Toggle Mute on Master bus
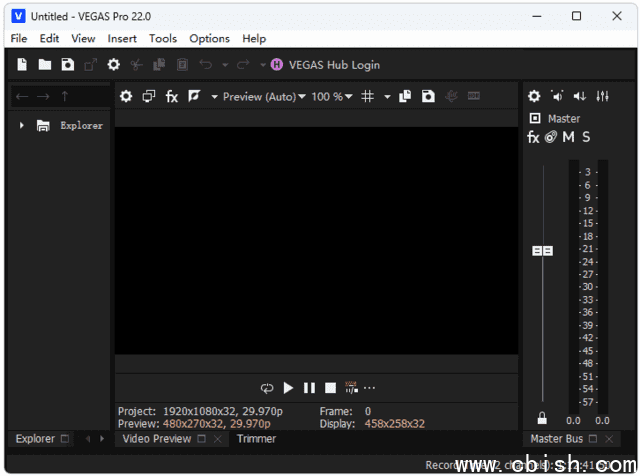 [x=568, y=137]
